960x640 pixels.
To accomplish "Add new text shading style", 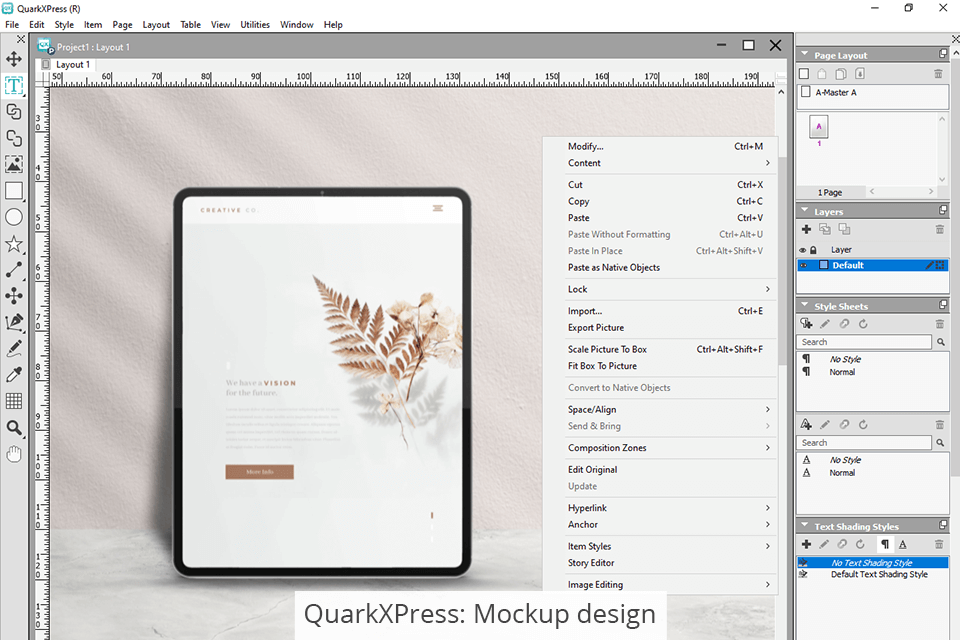I will coord(806,544).
